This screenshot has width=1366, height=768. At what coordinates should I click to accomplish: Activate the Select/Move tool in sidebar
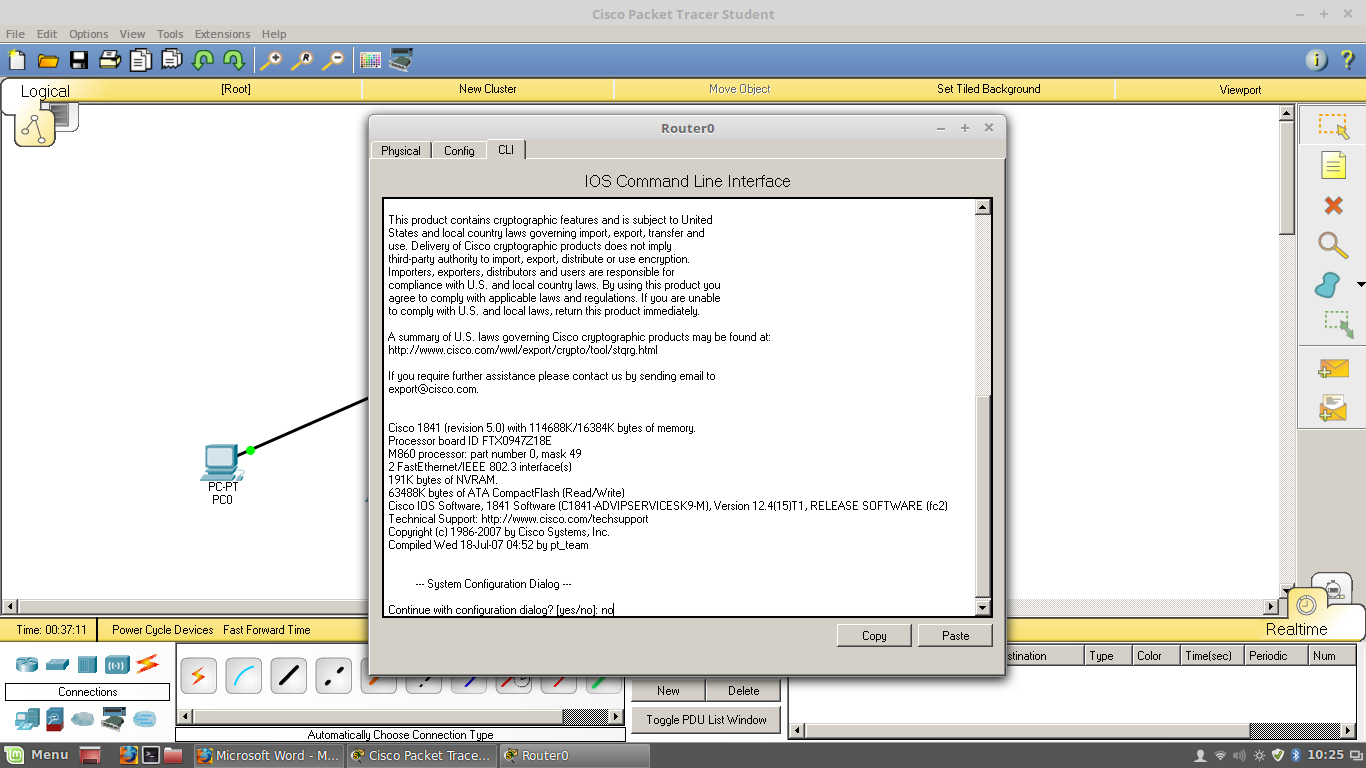[1333, 125]
